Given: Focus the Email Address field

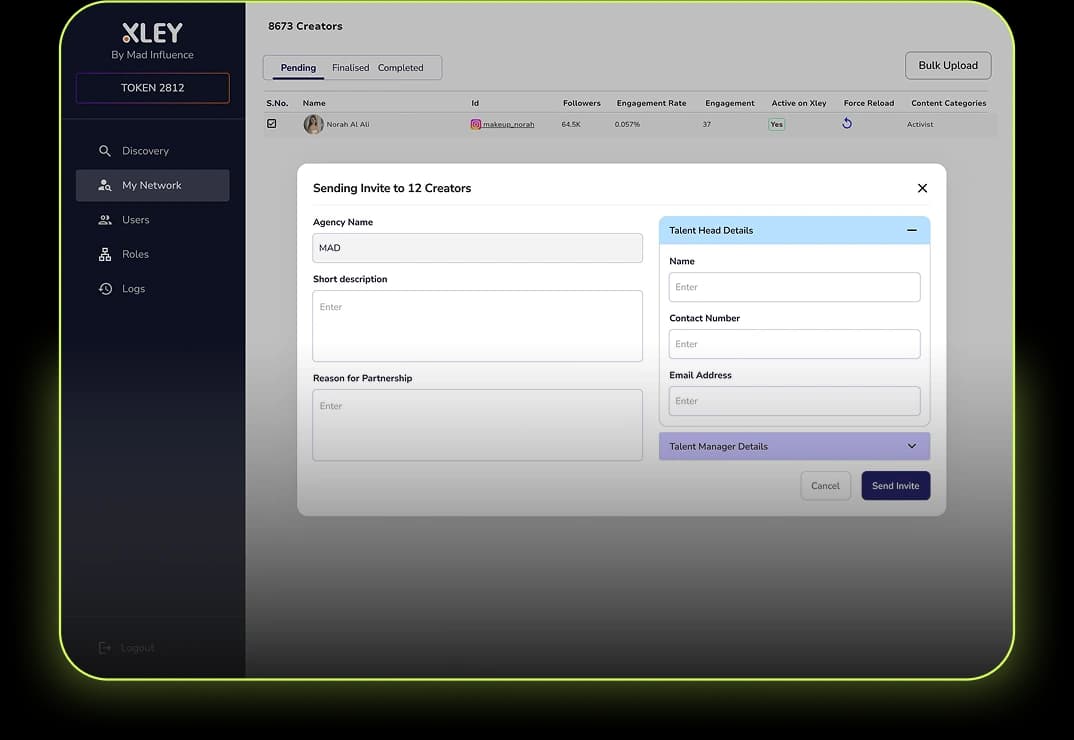Looking at the screenshot, I should pos(795,401).
